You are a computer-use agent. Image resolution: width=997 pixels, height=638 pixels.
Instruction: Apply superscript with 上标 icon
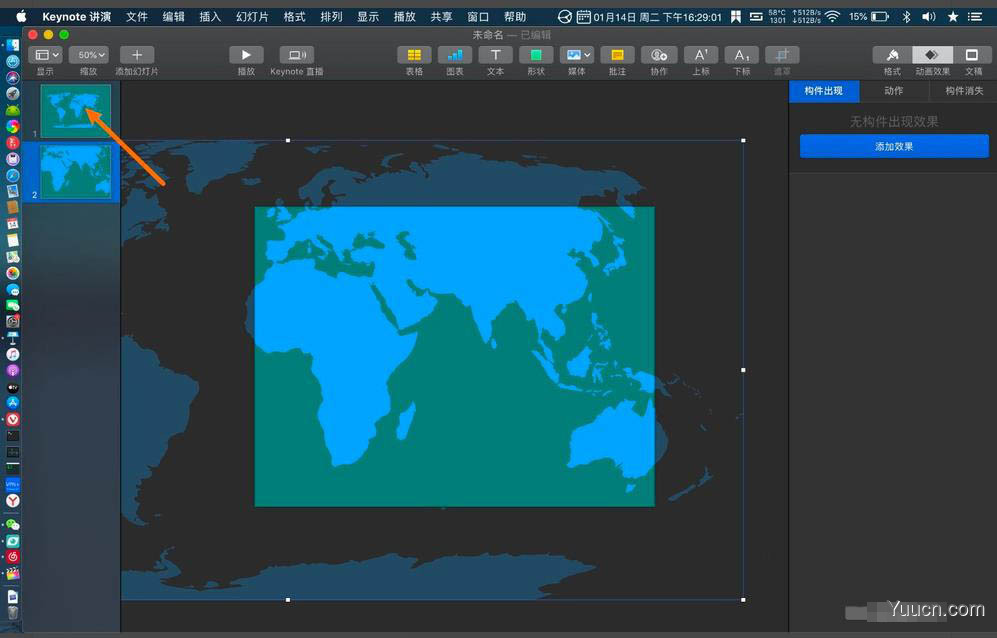[x=701, y=55]
